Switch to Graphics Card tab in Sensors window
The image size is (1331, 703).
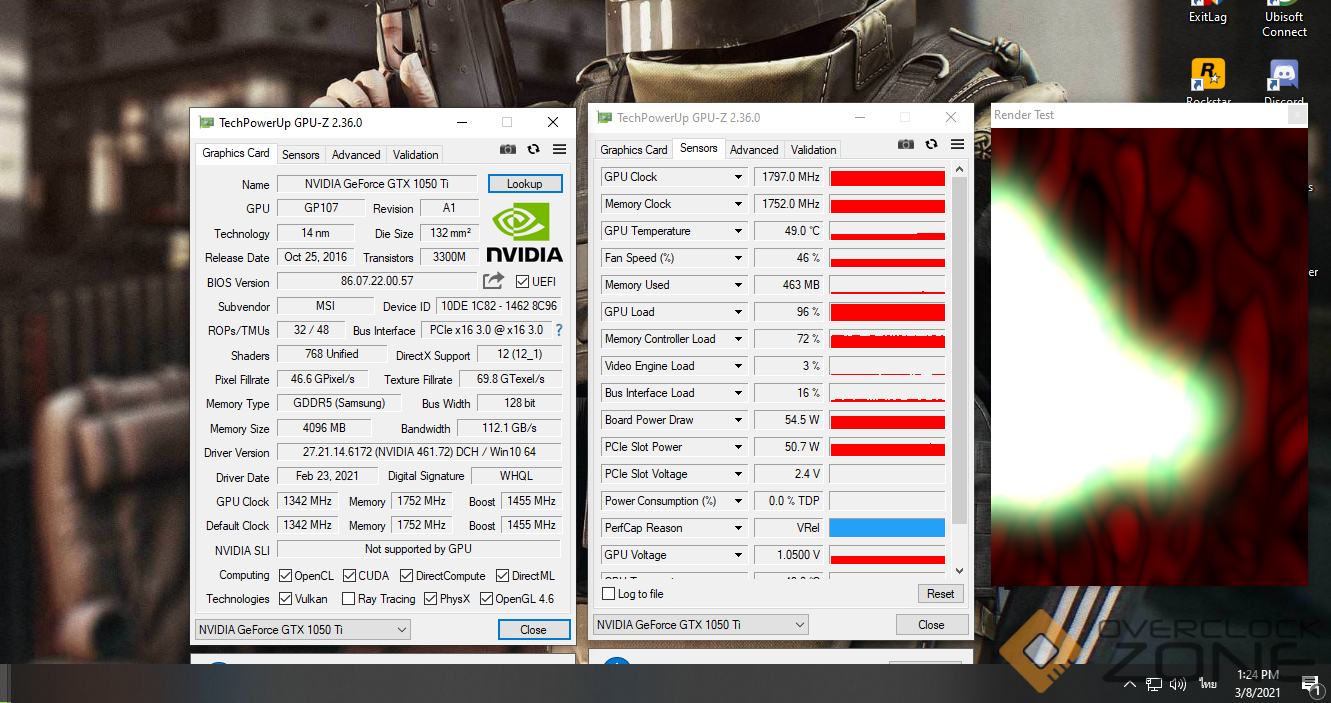coord(633,150)
